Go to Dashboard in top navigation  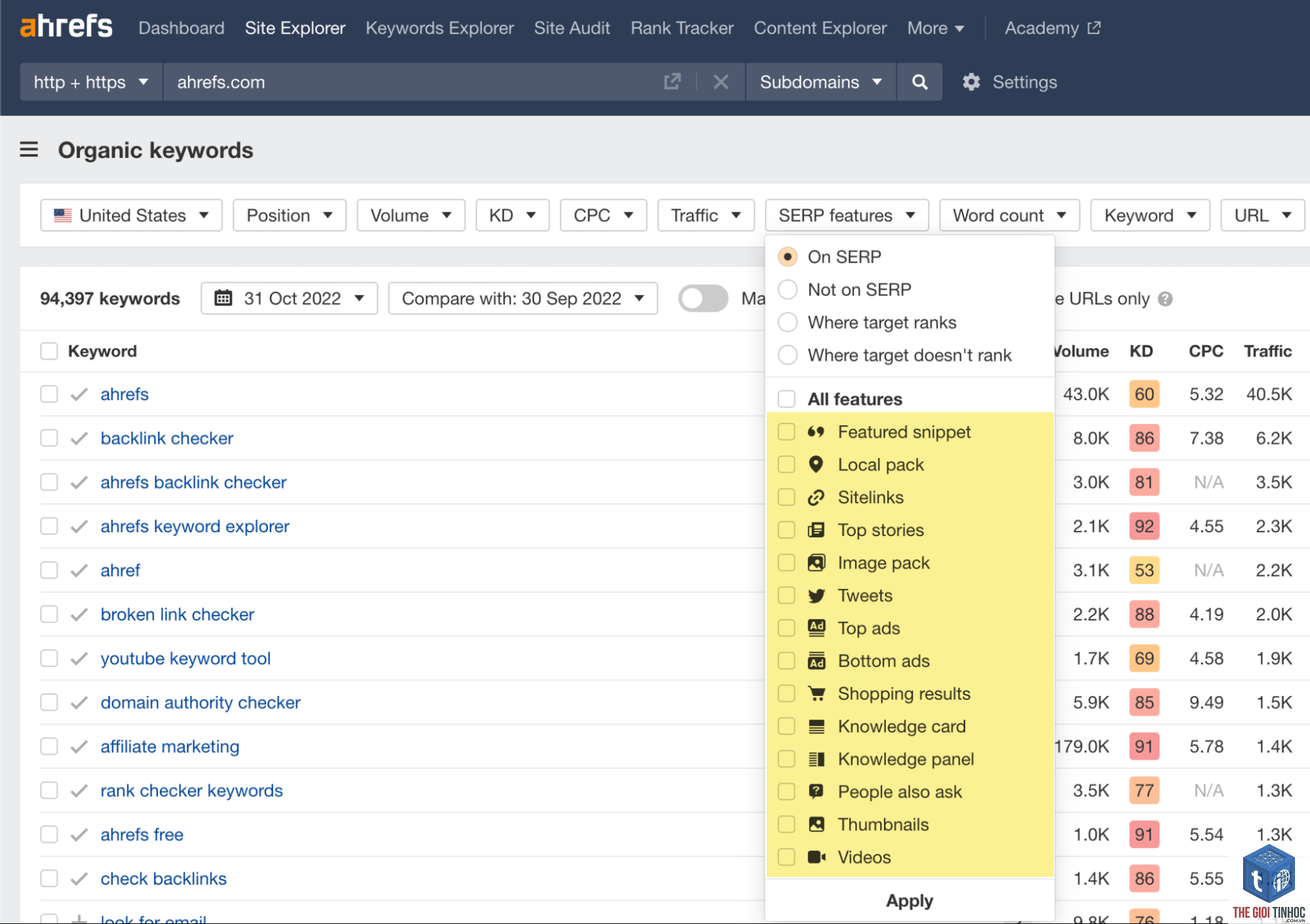point(182,28)
